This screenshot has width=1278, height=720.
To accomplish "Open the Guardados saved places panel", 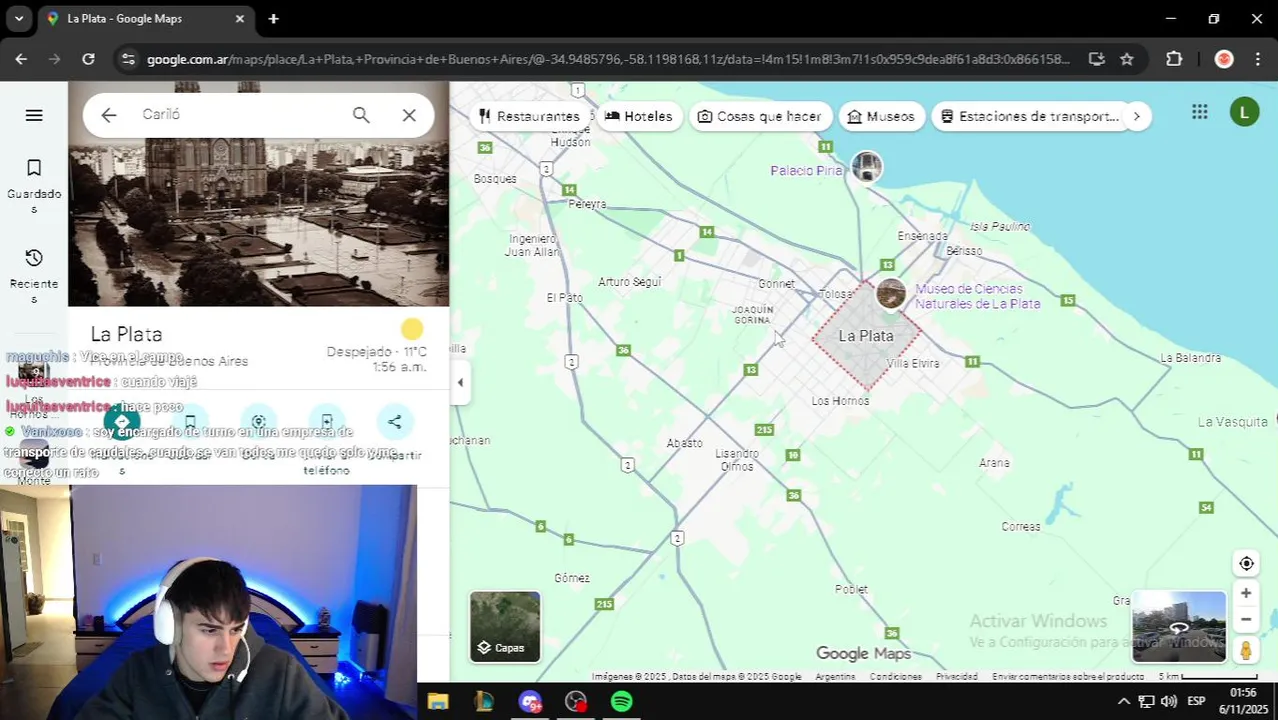I will click(34, 186).
